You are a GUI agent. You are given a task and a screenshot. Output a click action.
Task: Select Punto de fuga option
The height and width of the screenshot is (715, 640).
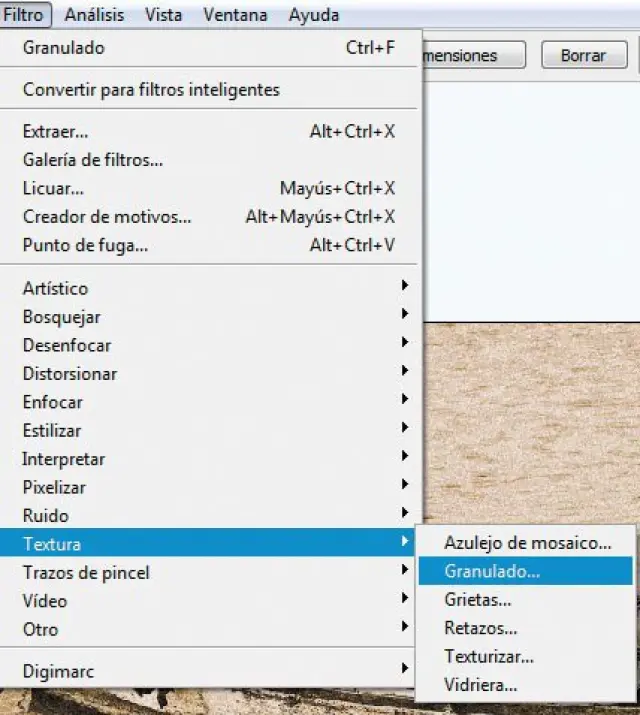[85, 245]
